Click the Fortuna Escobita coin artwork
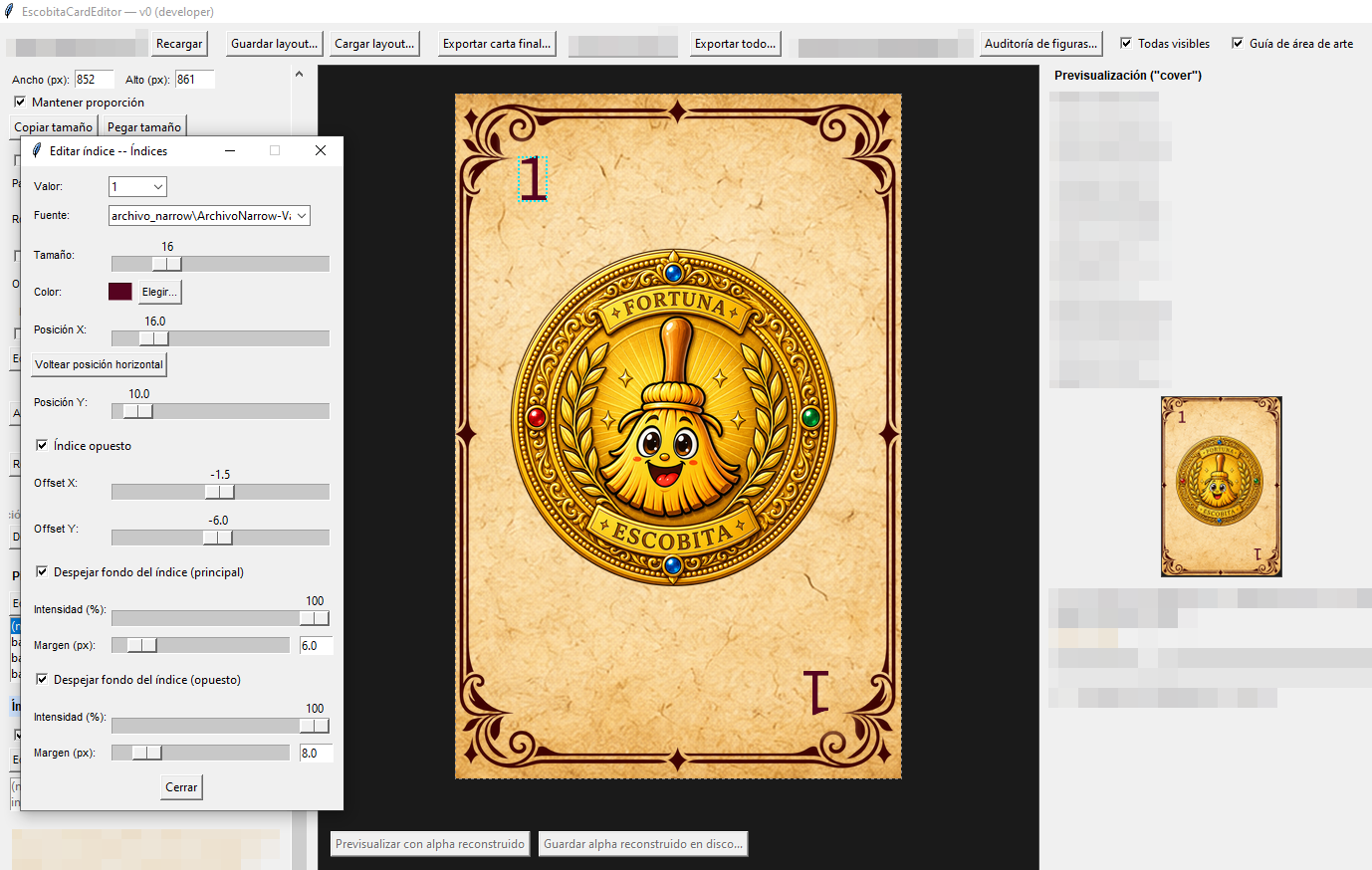1372x870 pixels. (674, 418)
